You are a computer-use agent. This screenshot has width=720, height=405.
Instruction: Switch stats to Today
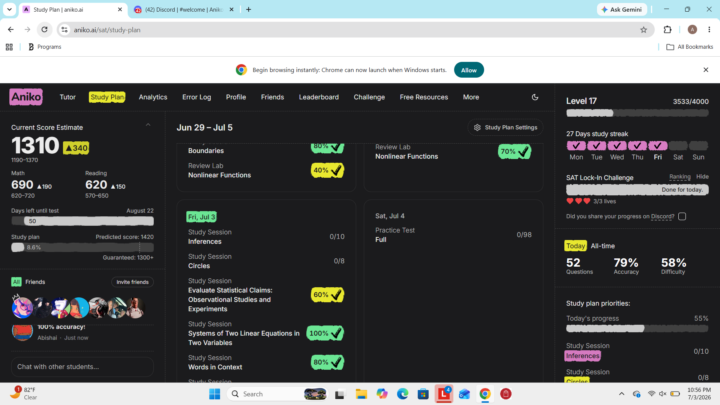coord(575,246)
